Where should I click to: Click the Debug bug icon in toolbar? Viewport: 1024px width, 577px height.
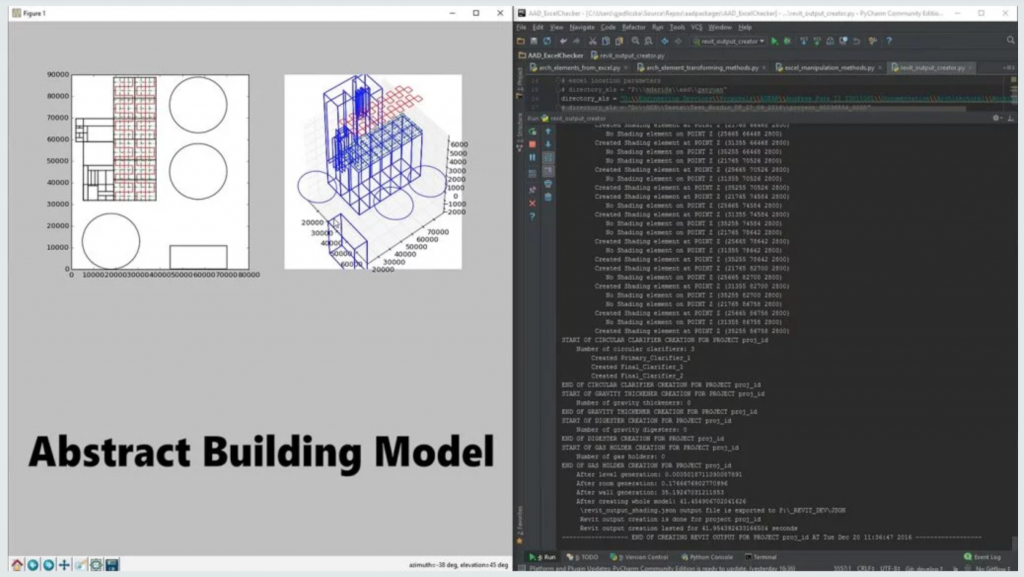pos(788,41)
